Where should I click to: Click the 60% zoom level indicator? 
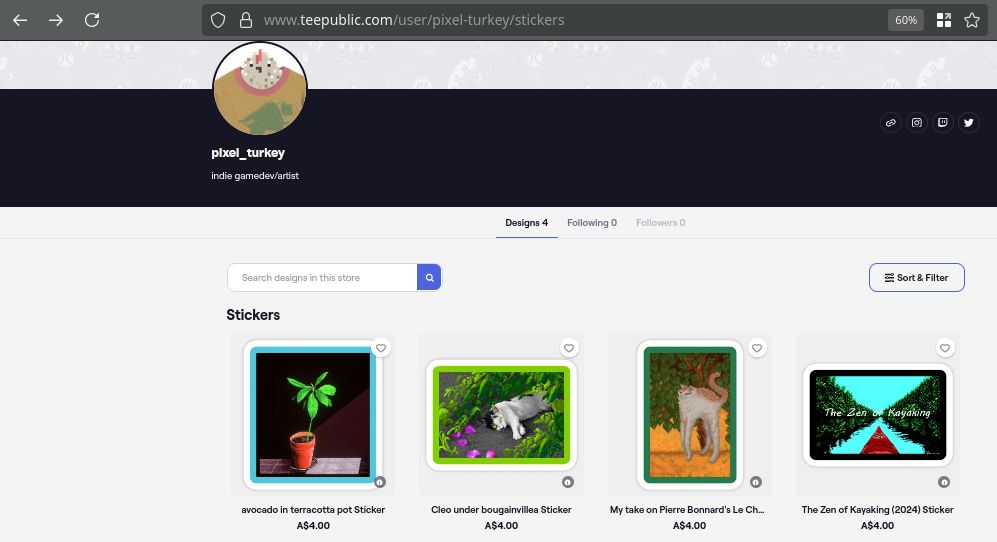point(905,20)
